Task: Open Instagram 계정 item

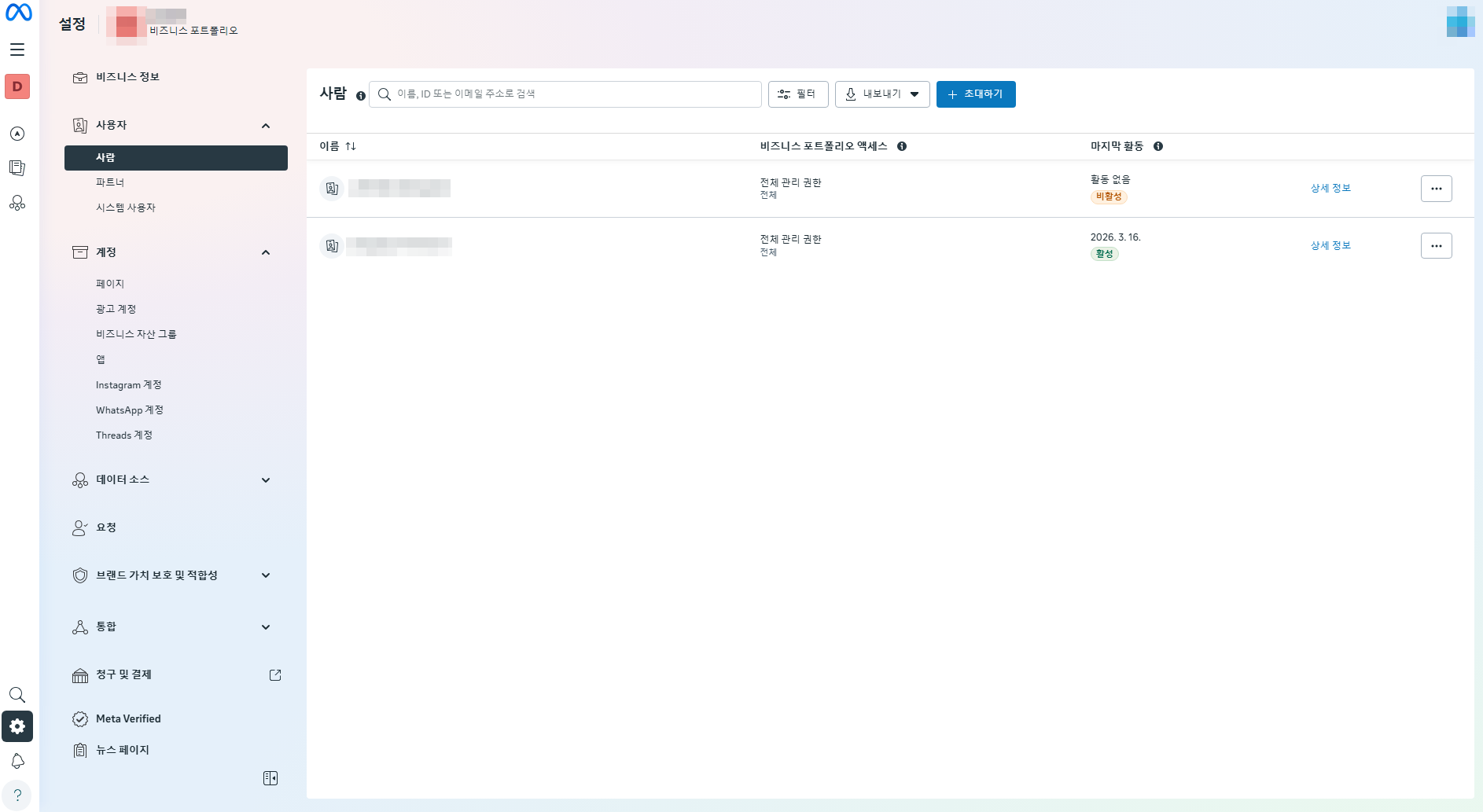Action: coord(129,384)
